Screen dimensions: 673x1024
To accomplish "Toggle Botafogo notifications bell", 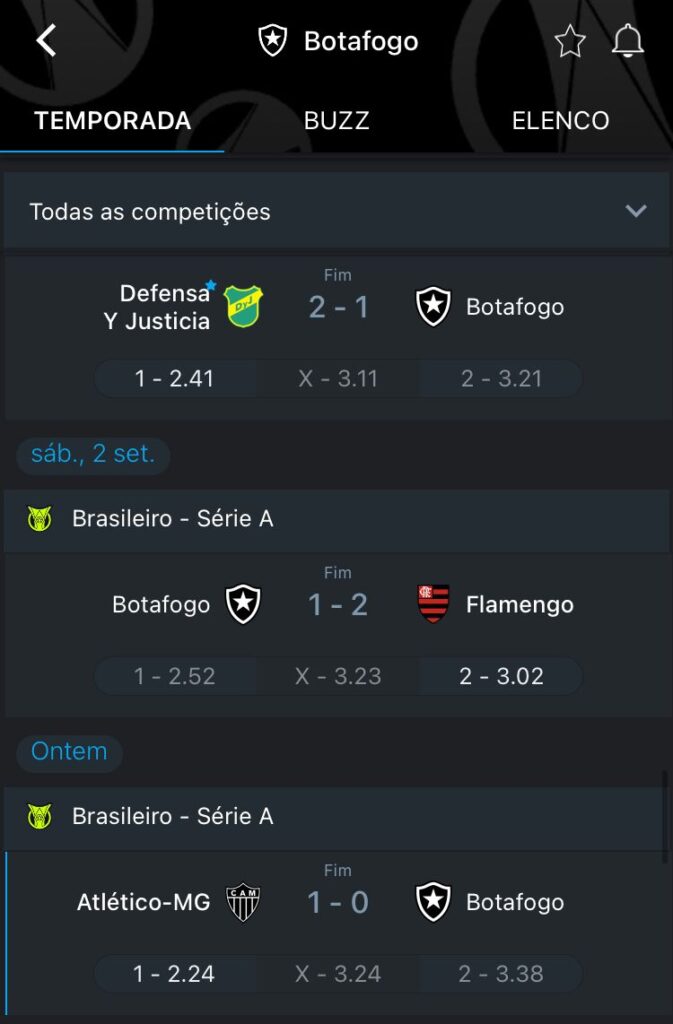I will [x=628, y=41].
